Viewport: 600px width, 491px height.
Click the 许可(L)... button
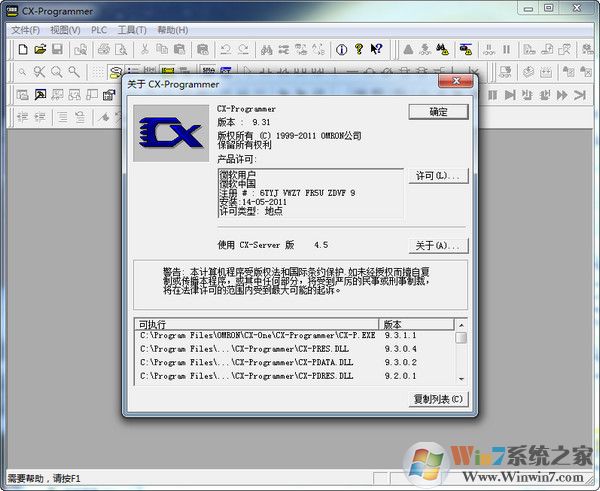tap(438, 176)
